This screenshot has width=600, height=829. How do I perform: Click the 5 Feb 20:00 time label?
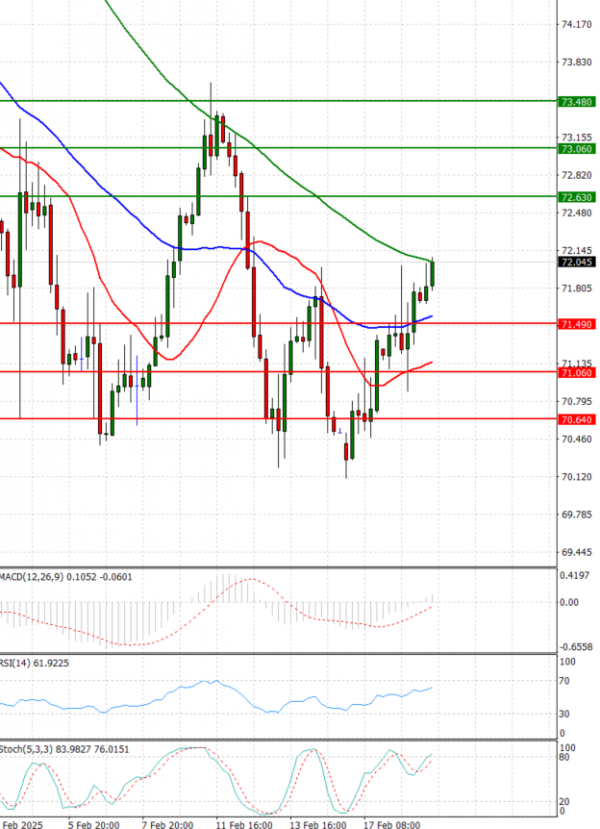click(x=94, y=824)
